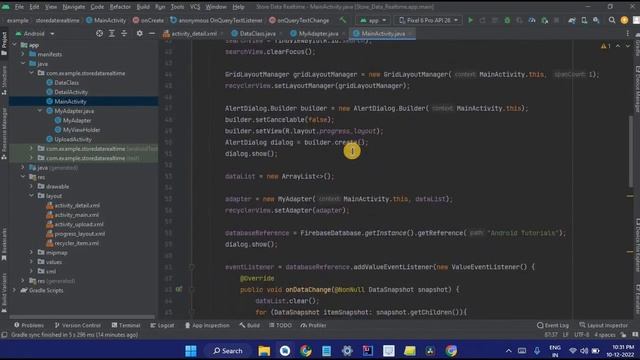Expand the mipmap folder
Screen dimensions: 640x360
[31, 252]
